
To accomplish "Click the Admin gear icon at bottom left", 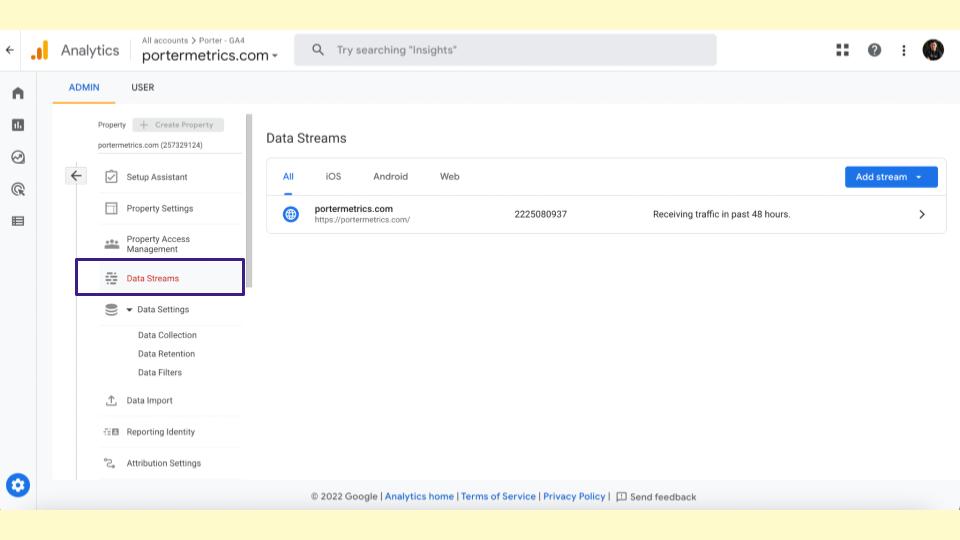I will (x=18, y=485).
